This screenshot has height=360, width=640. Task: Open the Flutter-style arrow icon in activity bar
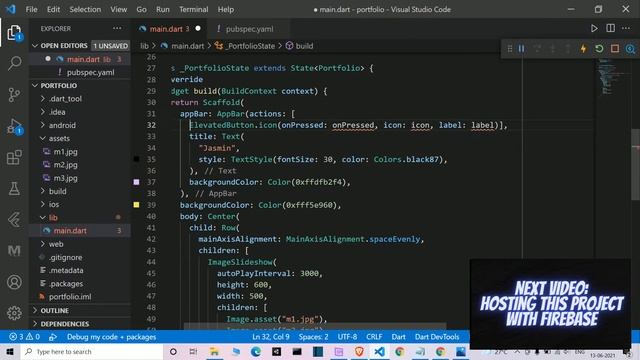[14, 220]
